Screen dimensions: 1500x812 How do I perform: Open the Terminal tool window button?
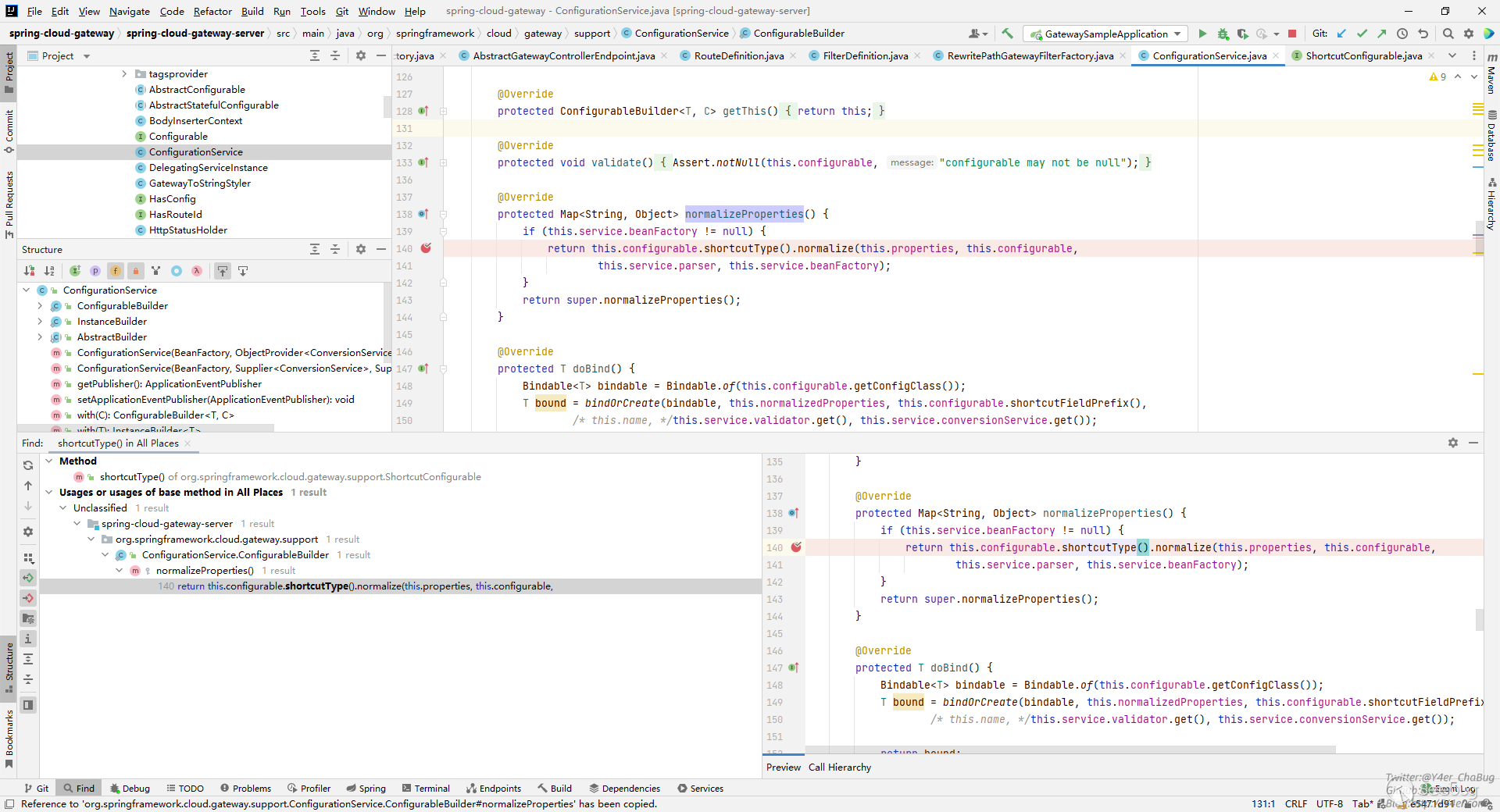pos(426,789)
